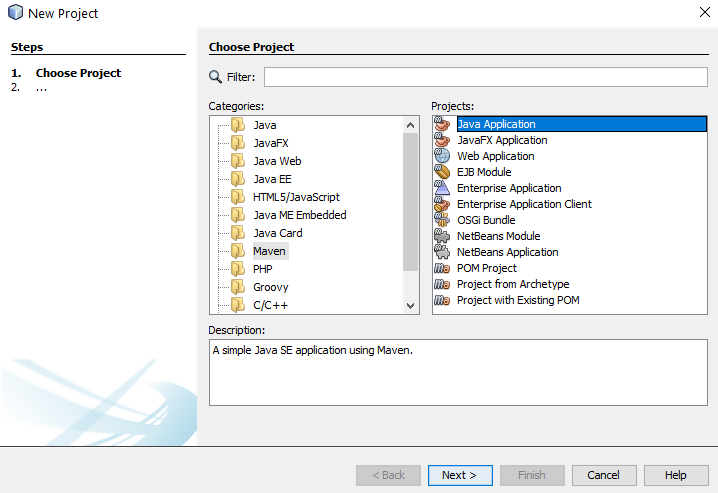718x493 pixels.
Task: Choose JavaFX Application project type
Action: pos(502,140)
